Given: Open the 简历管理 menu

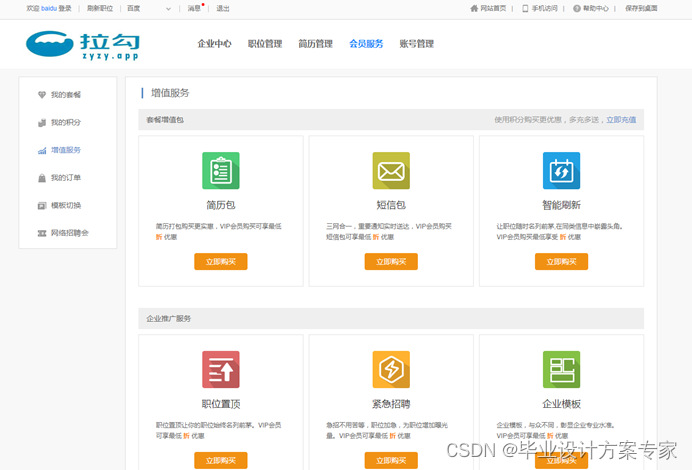Looking at the screenshot, I should point(316,44).
